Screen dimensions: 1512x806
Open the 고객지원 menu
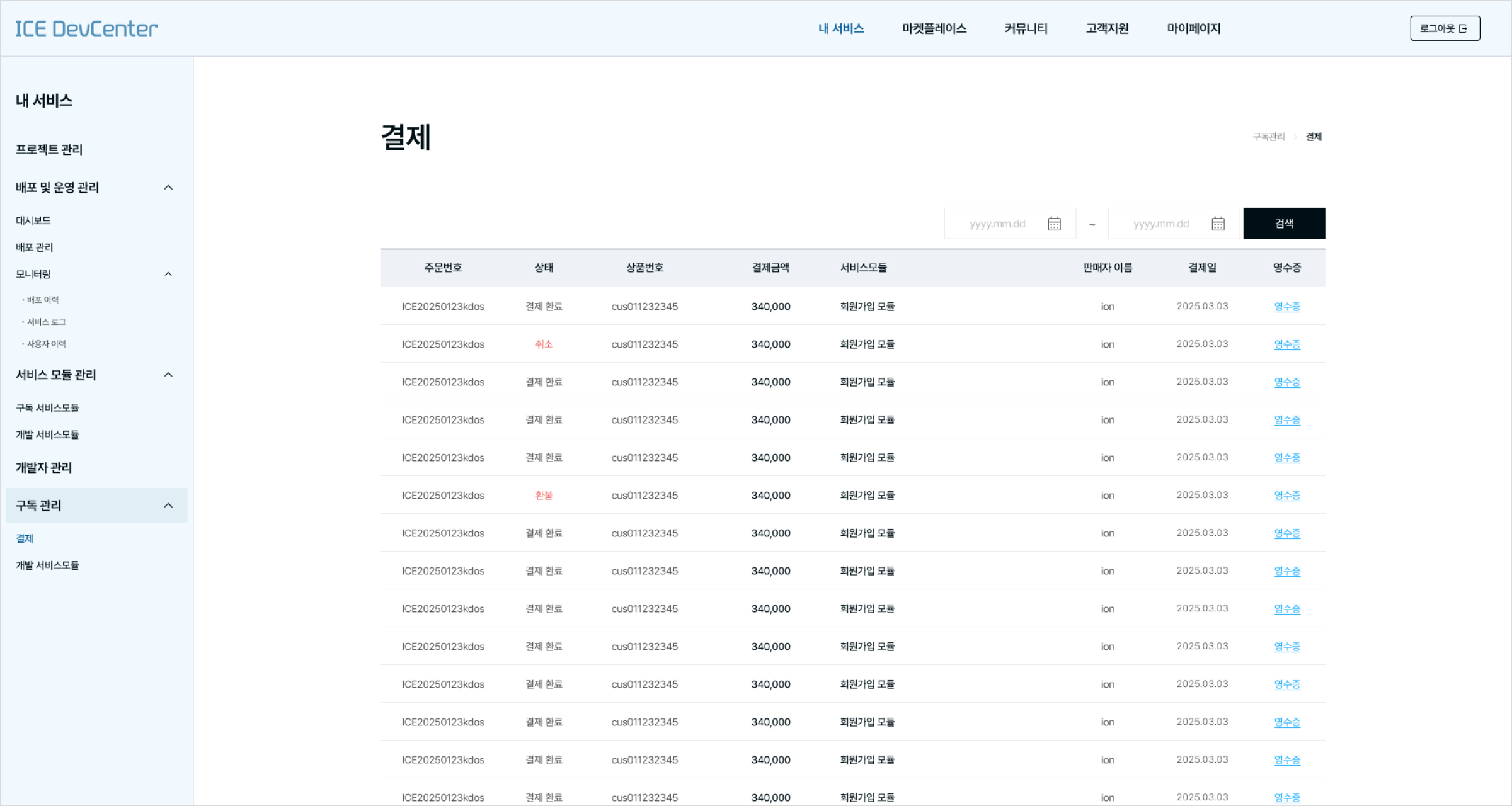coord(1107,28)
